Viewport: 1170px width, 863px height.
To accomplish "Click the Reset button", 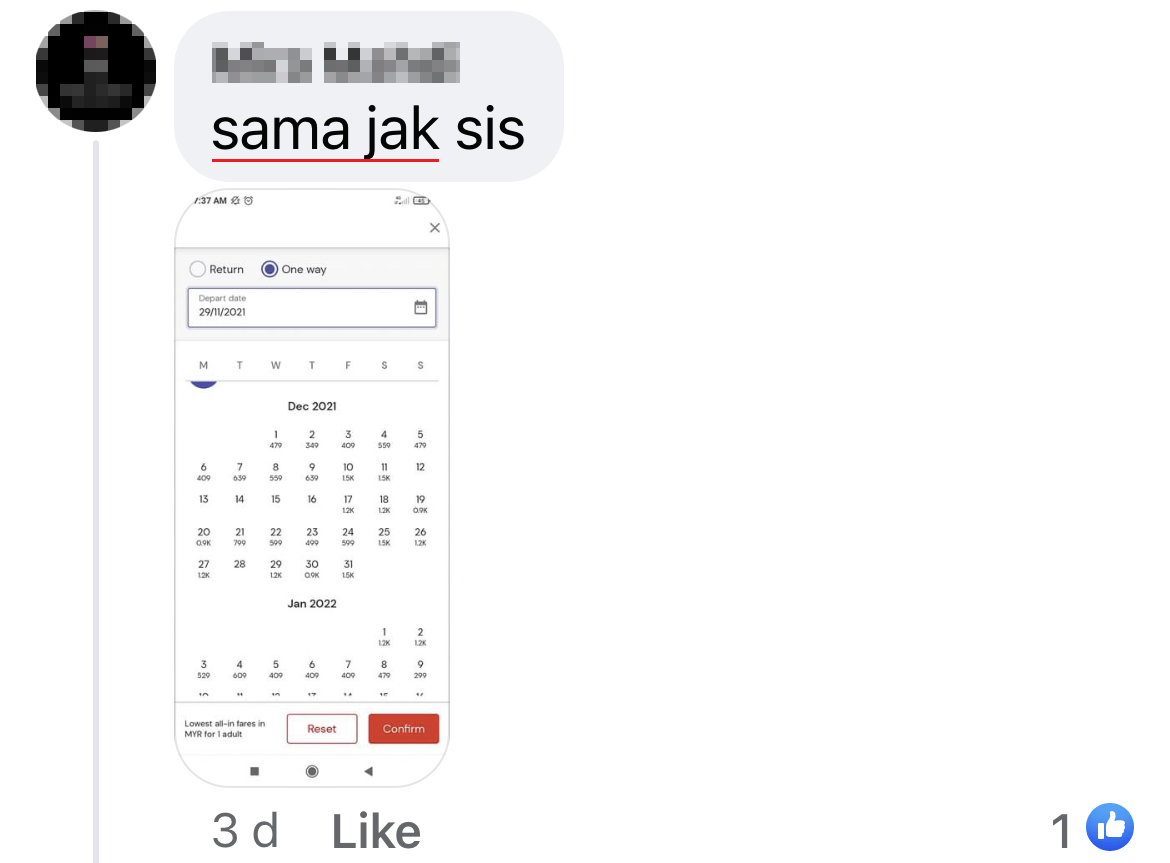I will point(322,729).
